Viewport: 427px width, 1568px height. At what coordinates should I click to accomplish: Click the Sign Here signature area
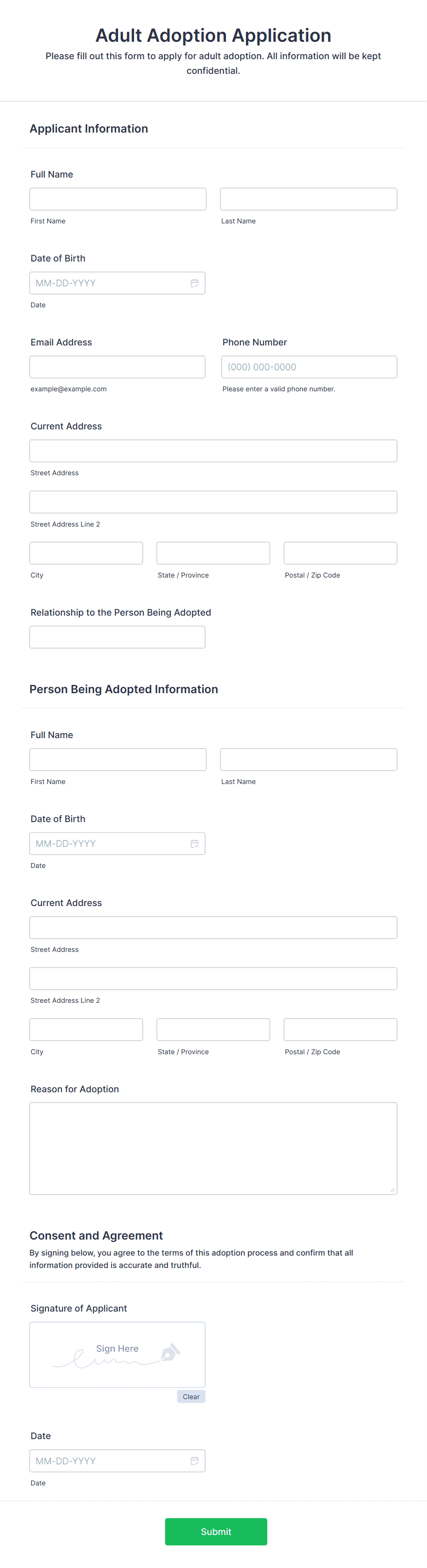(x=117, y=1354)
